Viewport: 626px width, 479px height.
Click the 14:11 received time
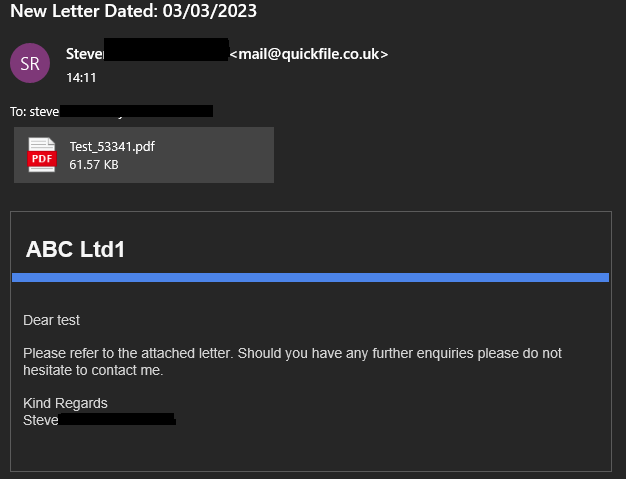coord(81,77)
